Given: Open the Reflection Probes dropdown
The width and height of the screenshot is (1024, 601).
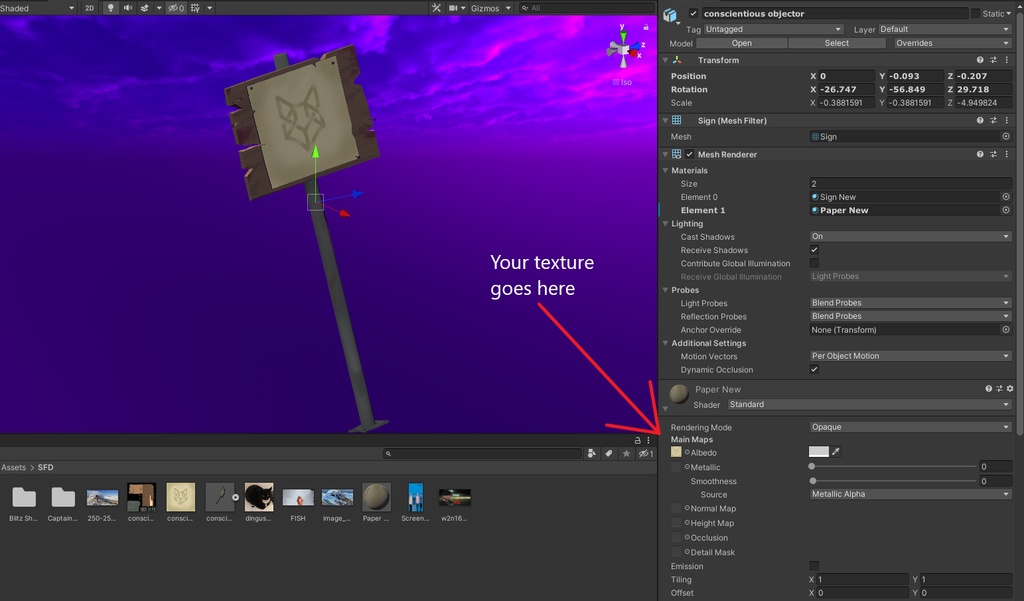Looking at the screenshot, I should (x=910, y=316).
